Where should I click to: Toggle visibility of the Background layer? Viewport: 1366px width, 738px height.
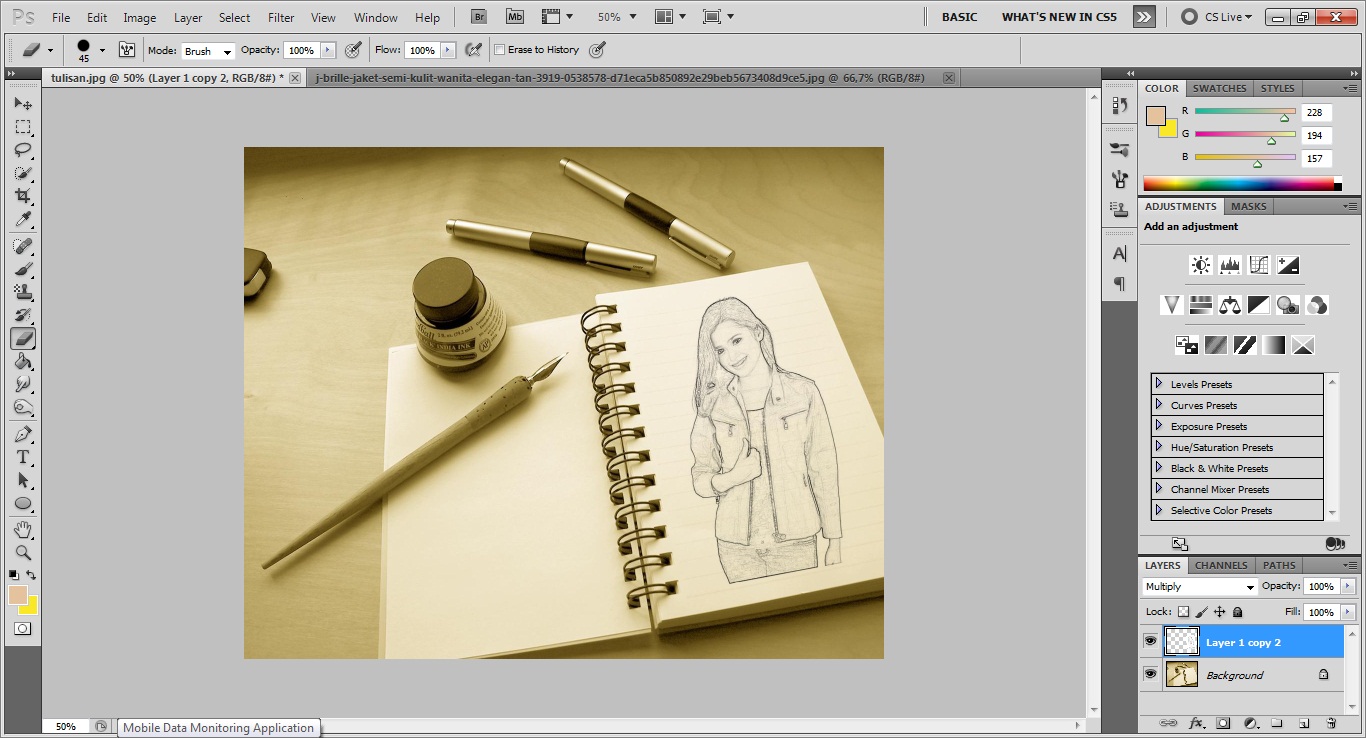(x=1150, y=675)
